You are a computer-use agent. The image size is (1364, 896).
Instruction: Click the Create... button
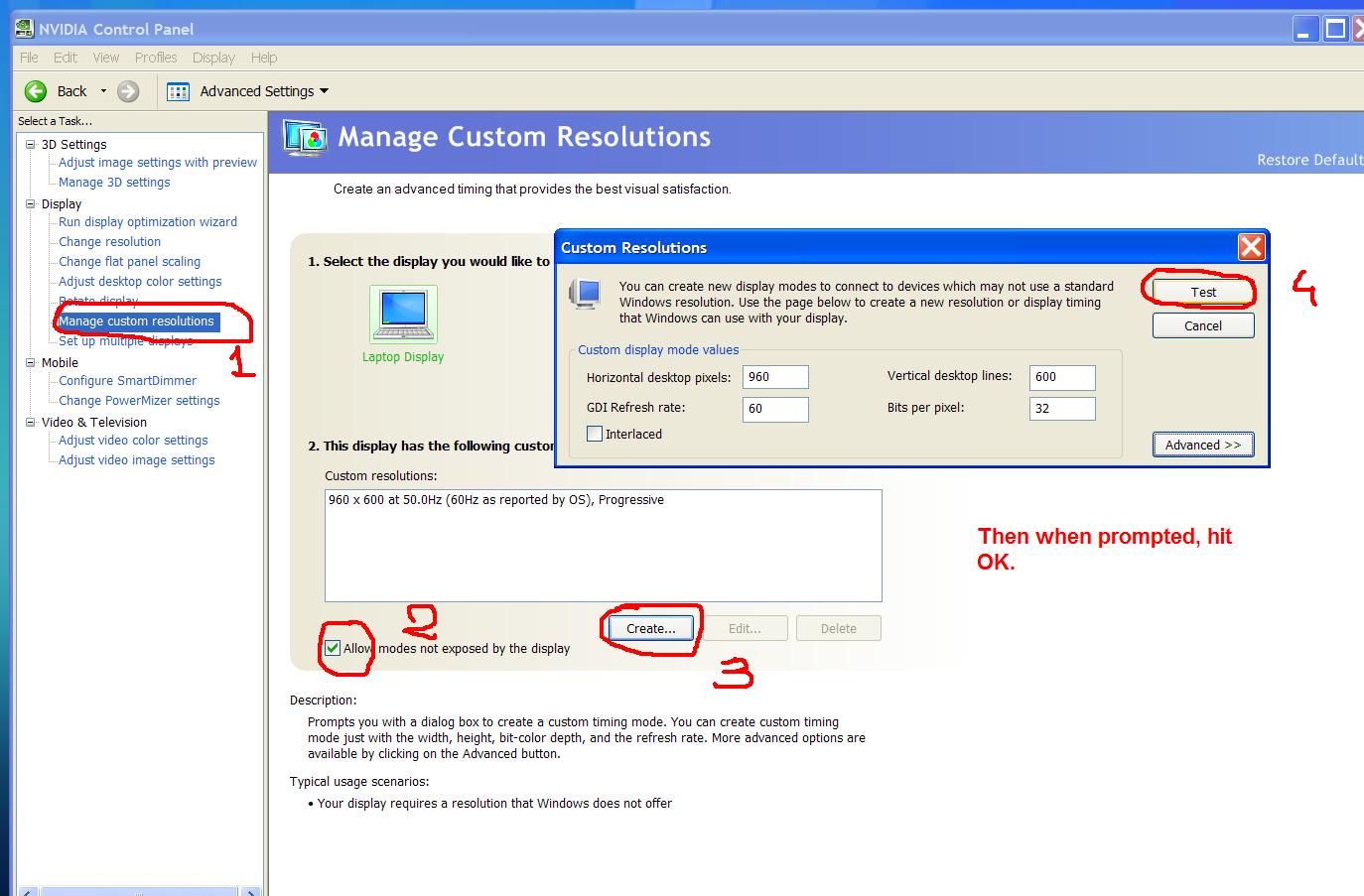(651, 628)
